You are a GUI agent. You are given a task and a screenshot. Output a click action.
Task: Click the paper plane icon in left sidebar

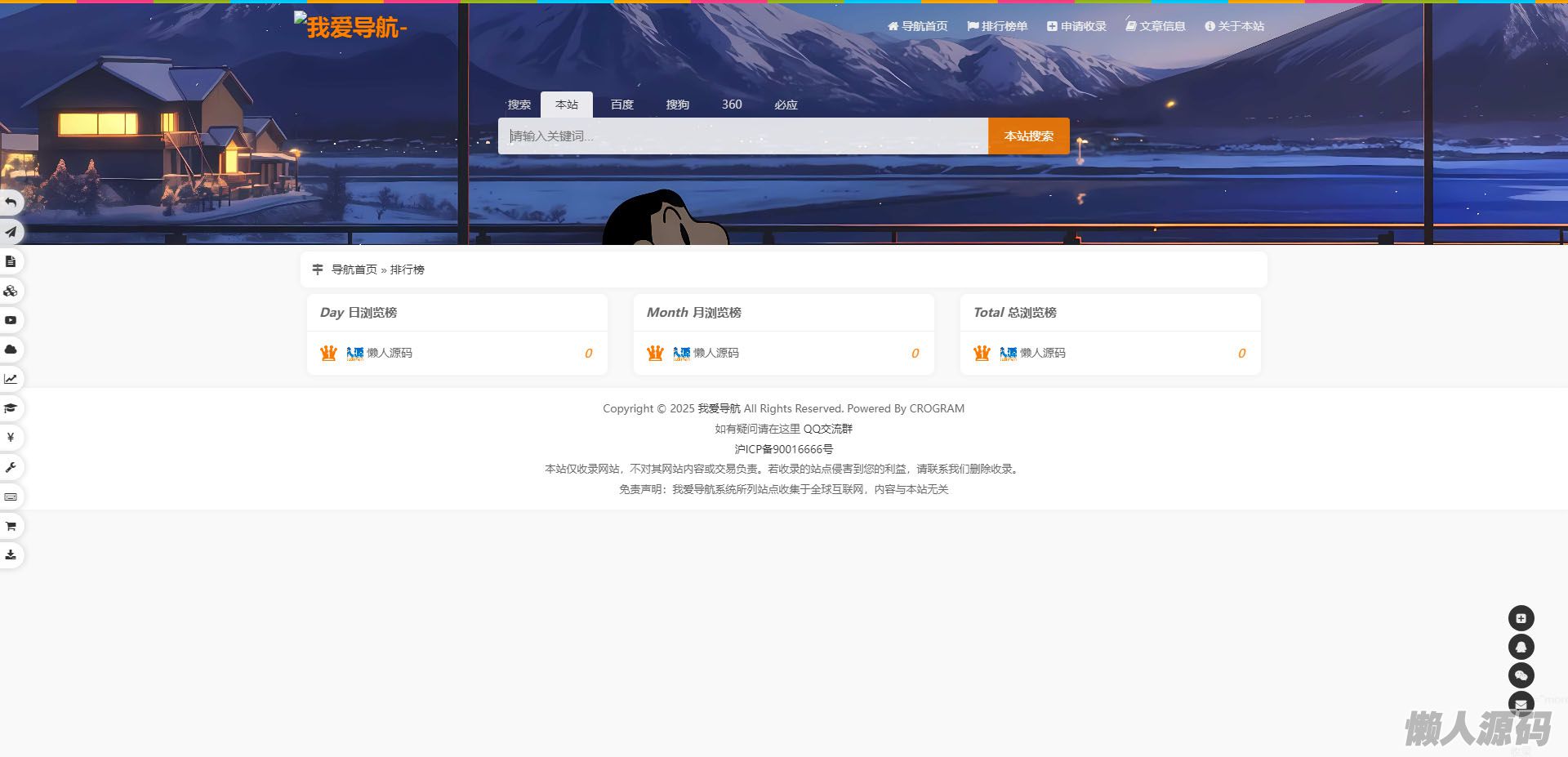pyautogui.click(x=11, y=232)
